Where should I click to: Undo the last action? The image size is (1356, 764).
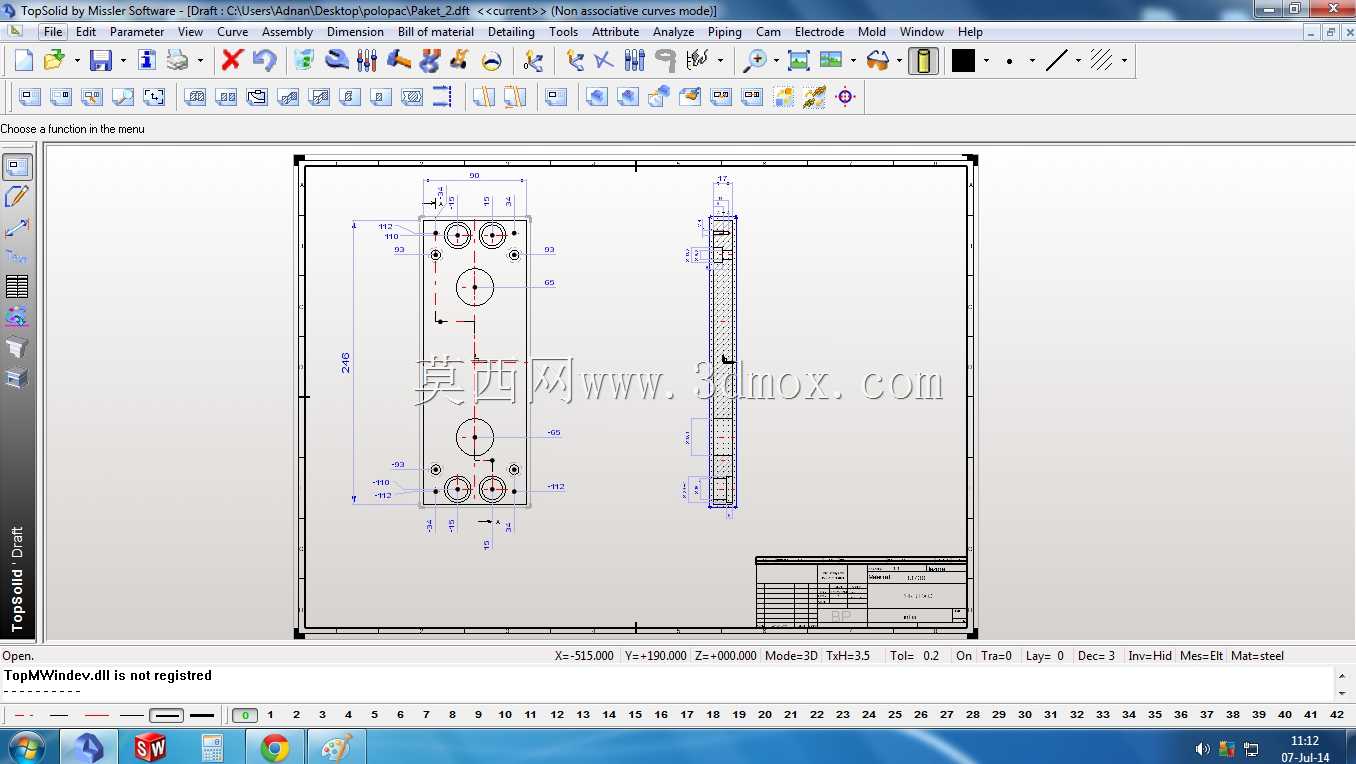click(x=264, y=60)
